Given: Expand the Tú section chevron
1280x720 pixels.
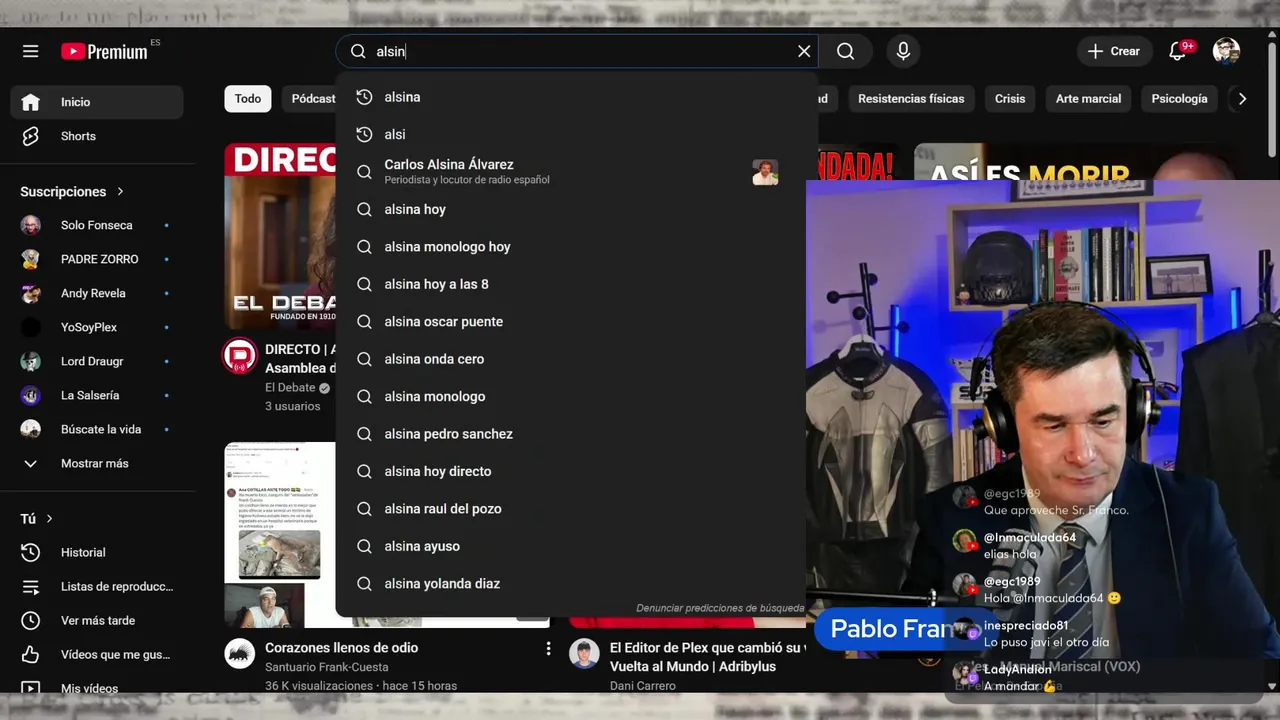Looking at the screenshot, I should 49,518.
